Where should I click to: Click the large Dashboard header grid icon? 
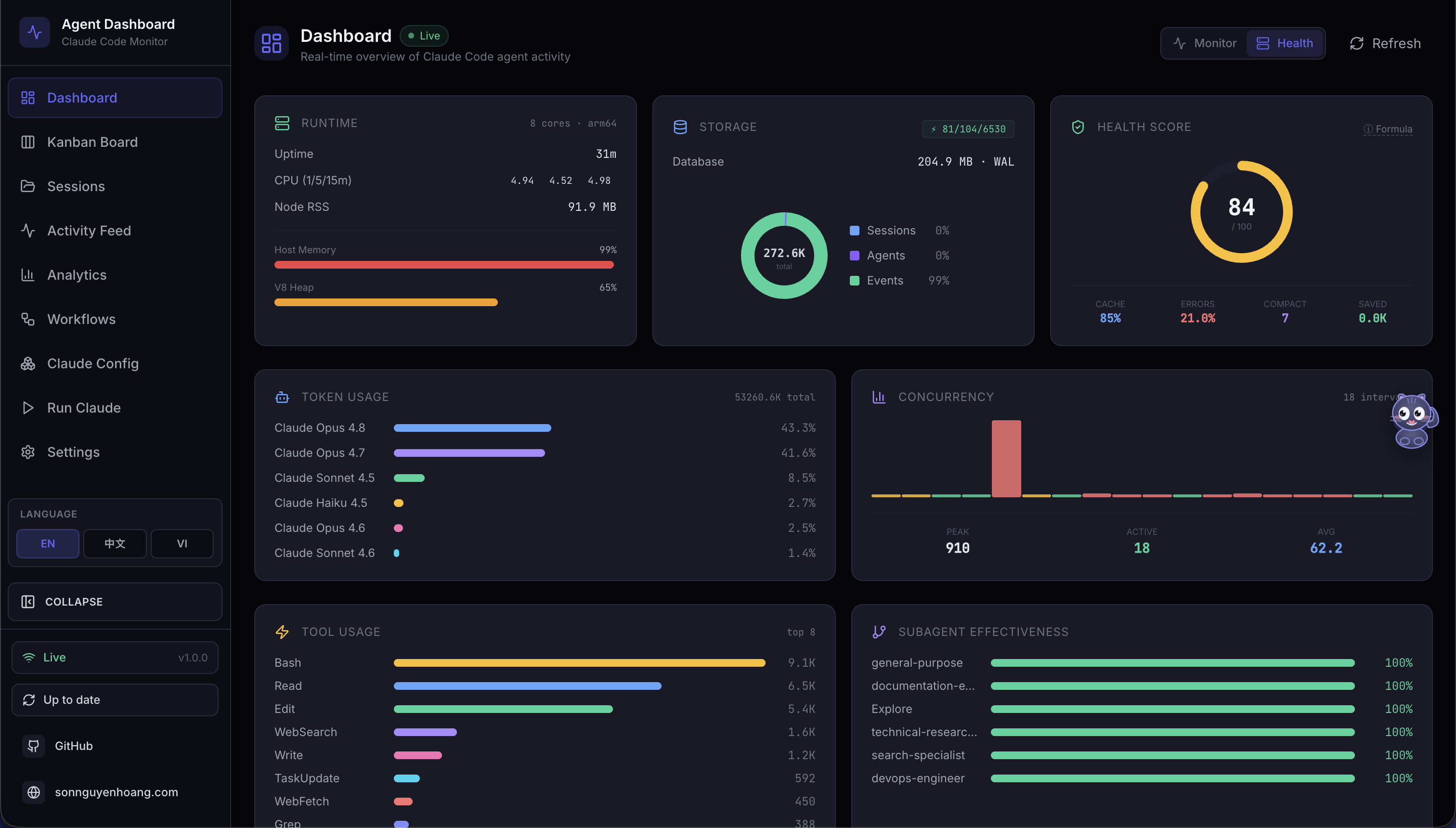(271, 43)
